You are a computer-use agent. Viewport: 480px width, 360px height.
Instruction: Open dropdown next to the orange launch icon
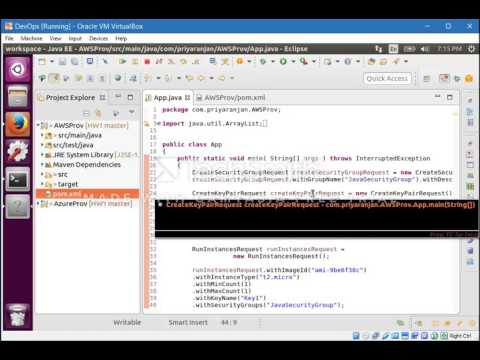pyautogui.click(x=249, y=61)
